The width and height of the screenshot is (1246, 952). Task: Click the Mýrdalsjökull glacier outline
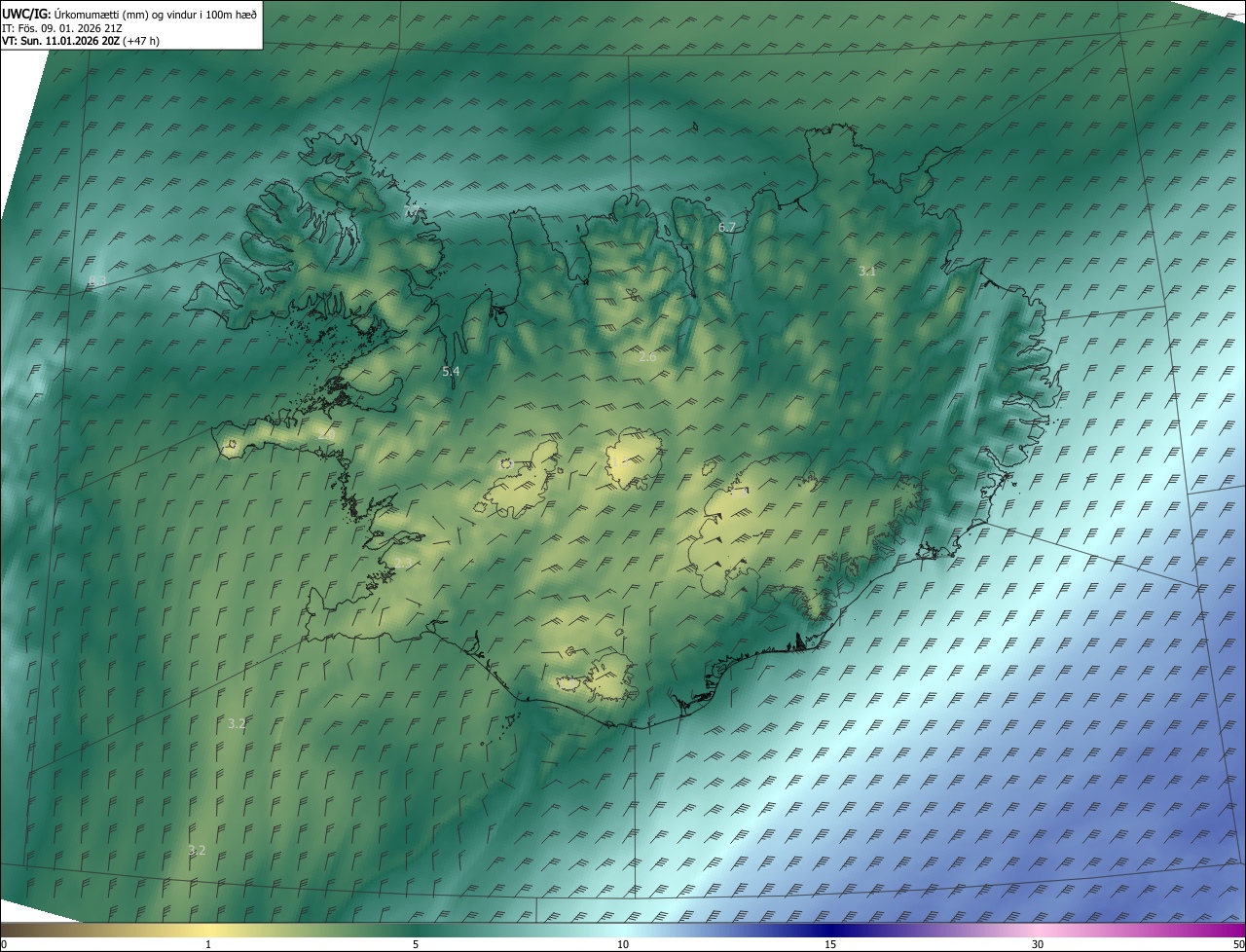(x=611, y=677)
